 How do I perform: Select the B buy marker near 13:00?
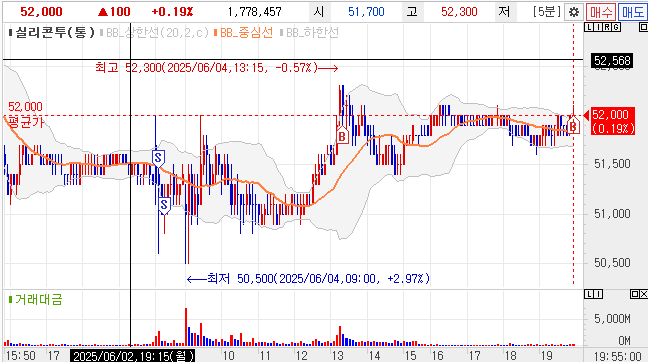click(342, 136)
